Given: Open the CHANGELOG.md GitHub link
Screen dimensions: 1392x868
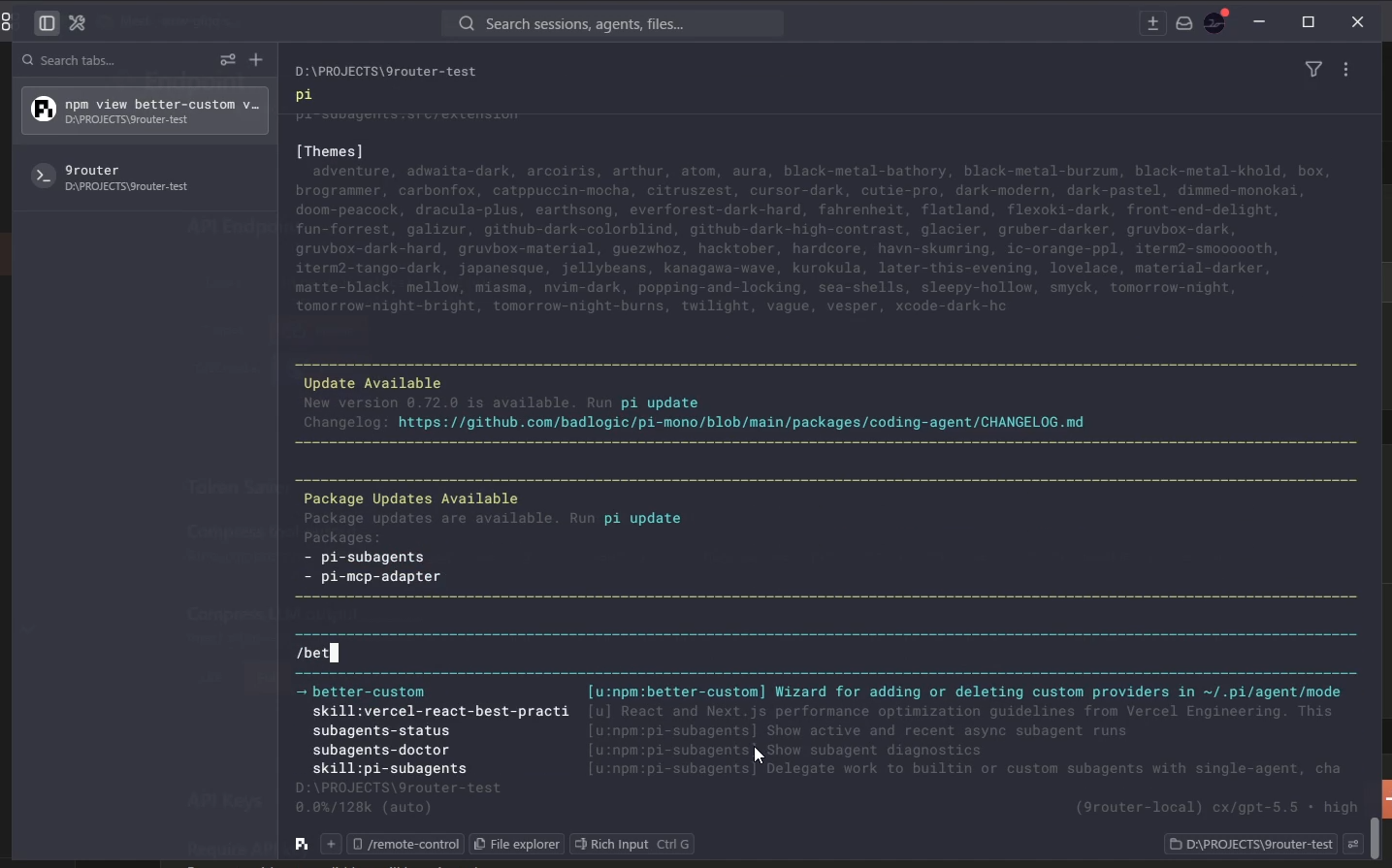Looking at the screenshot, I should click(741, 423).
